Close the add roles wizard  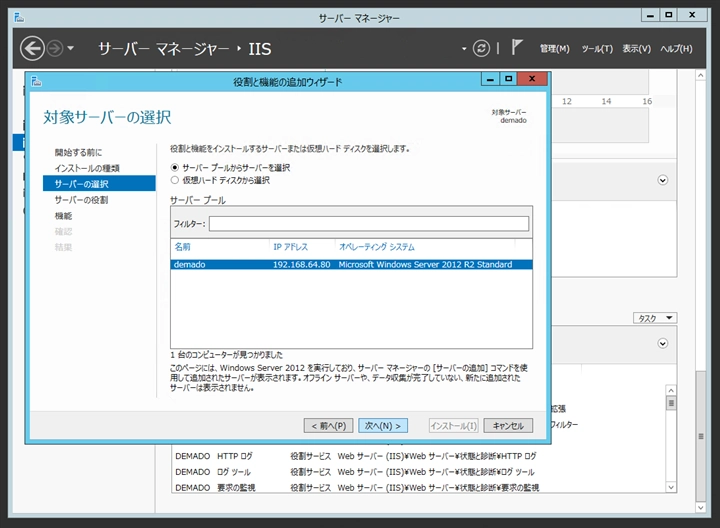(532, 79)
